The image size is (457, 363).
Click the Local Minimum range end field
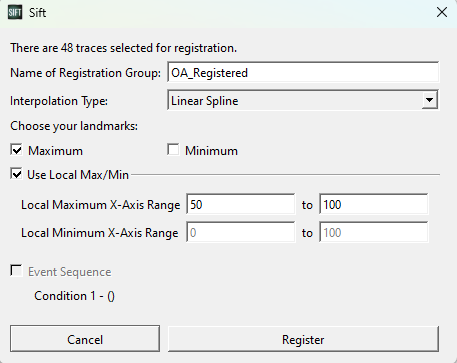tap(374, 232)
